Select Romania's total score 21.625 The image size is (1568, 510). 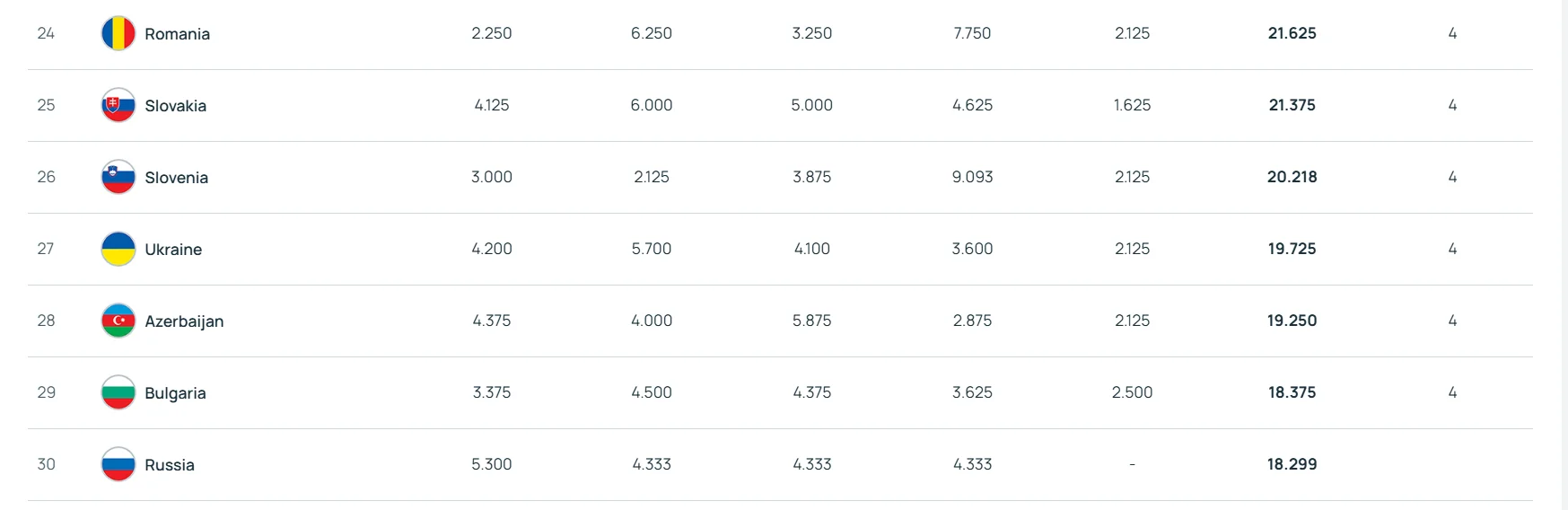click(1292, 33)
